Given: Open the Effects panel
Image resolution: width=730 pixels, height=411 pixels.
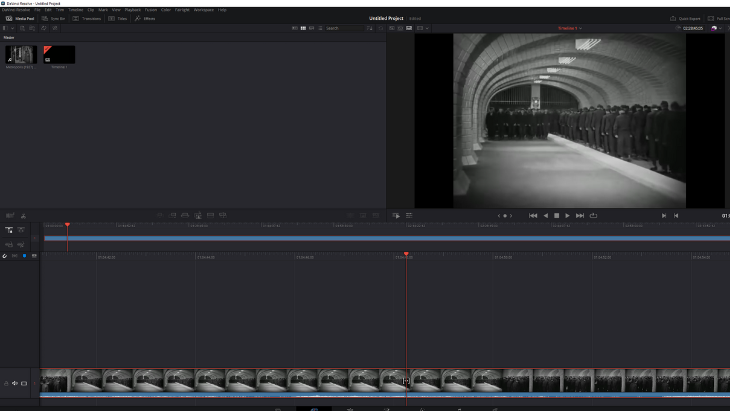Looking at the screenshot, I should pos(145,18).
